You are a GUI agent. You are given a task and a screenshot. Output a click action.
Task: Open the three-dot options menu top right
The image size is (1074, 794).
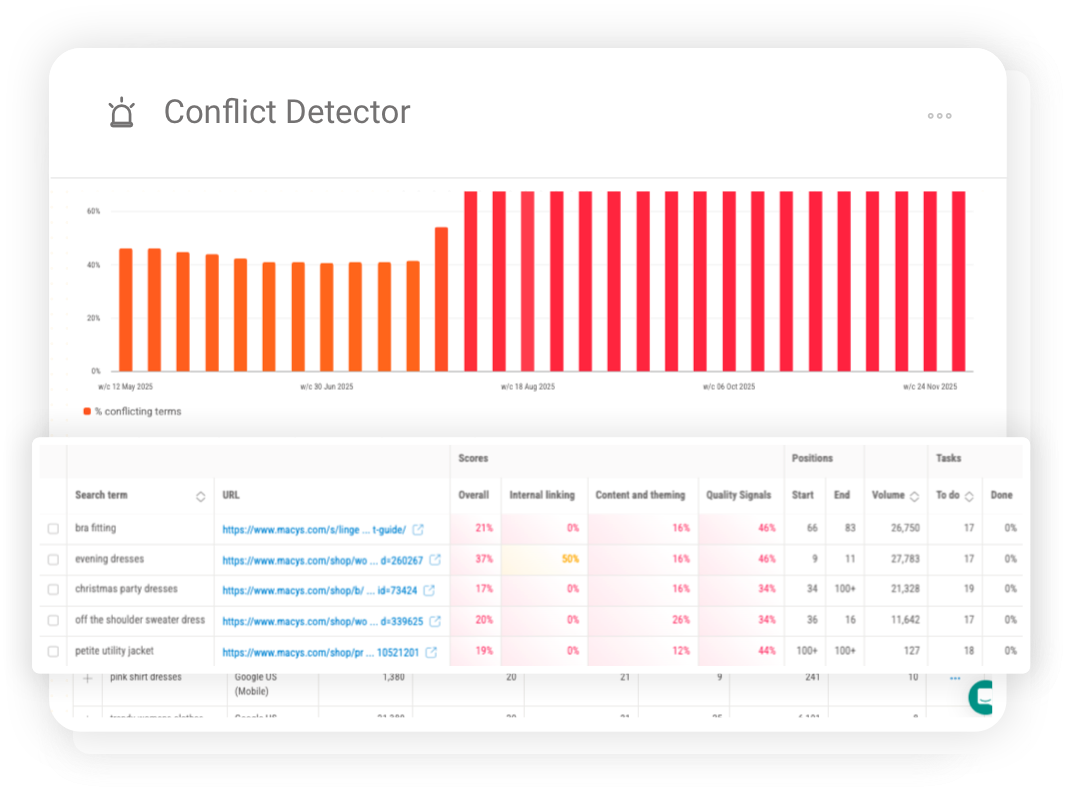tap(939, 116)
